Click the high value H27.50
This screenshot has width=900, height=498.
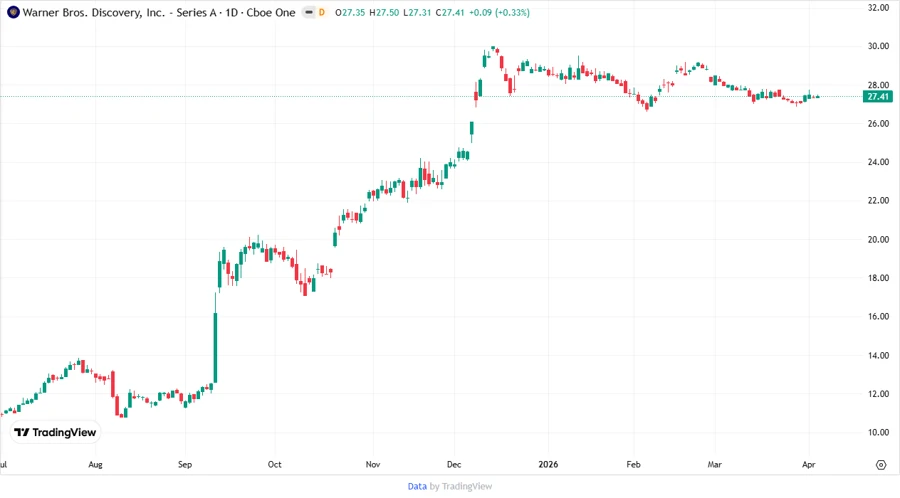(384, 13)
